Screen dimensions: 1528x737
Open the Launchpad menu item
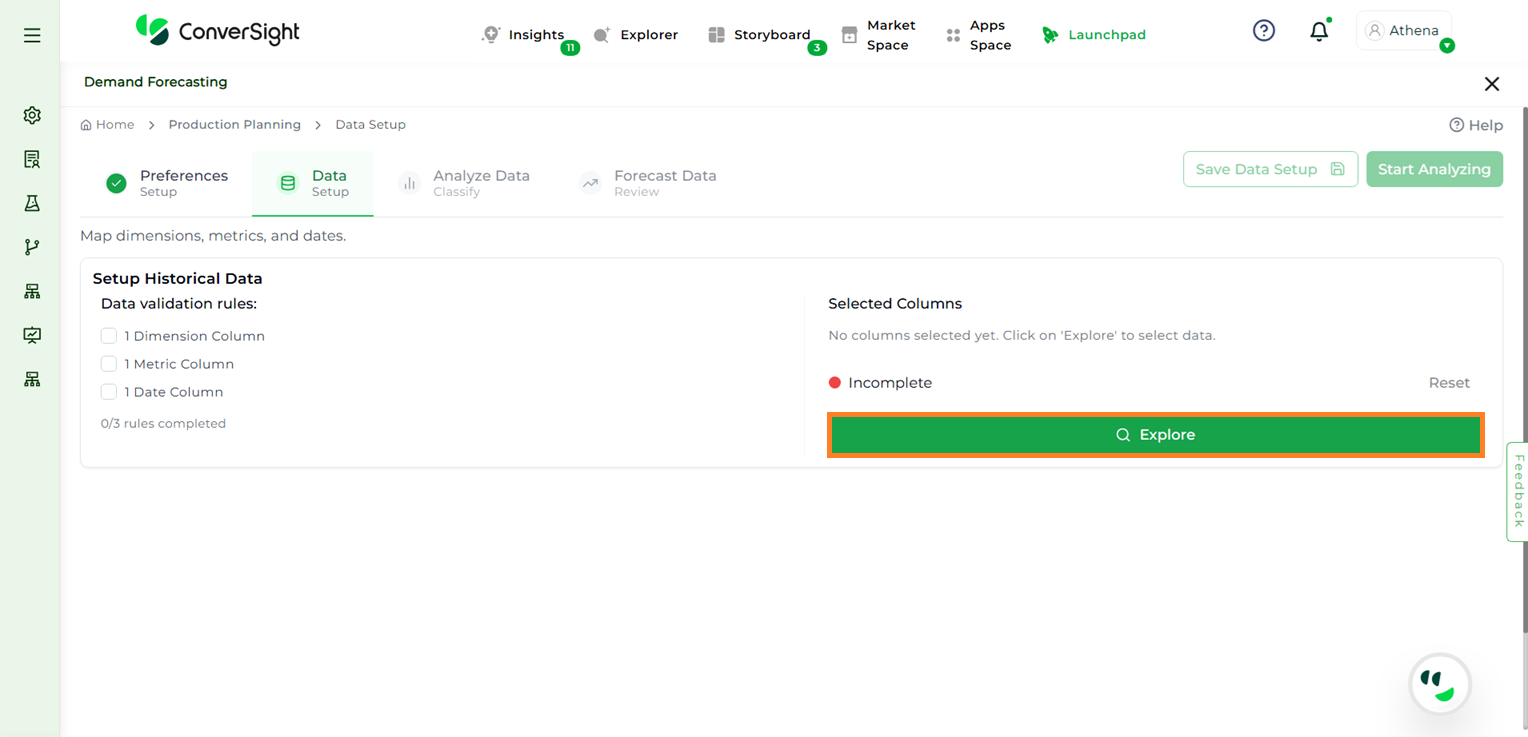coord(1094,35)
